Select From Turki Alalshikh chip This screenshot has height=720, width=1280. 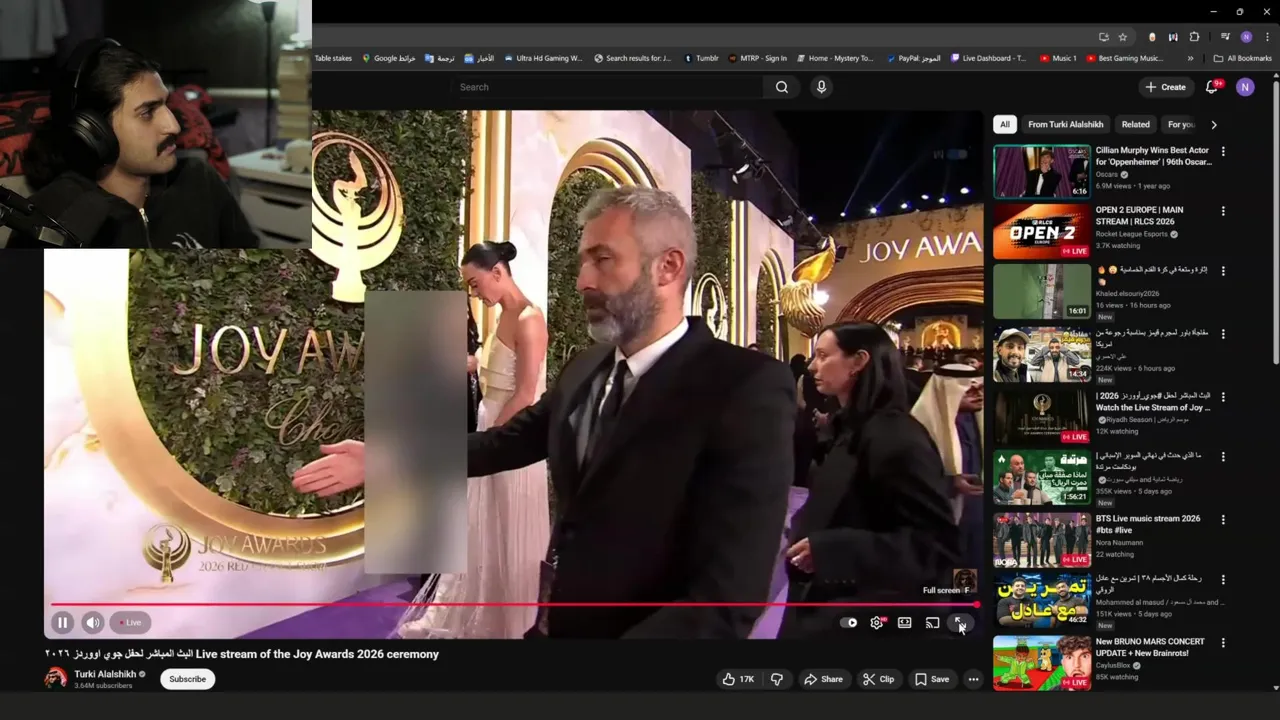(1065, 124)
